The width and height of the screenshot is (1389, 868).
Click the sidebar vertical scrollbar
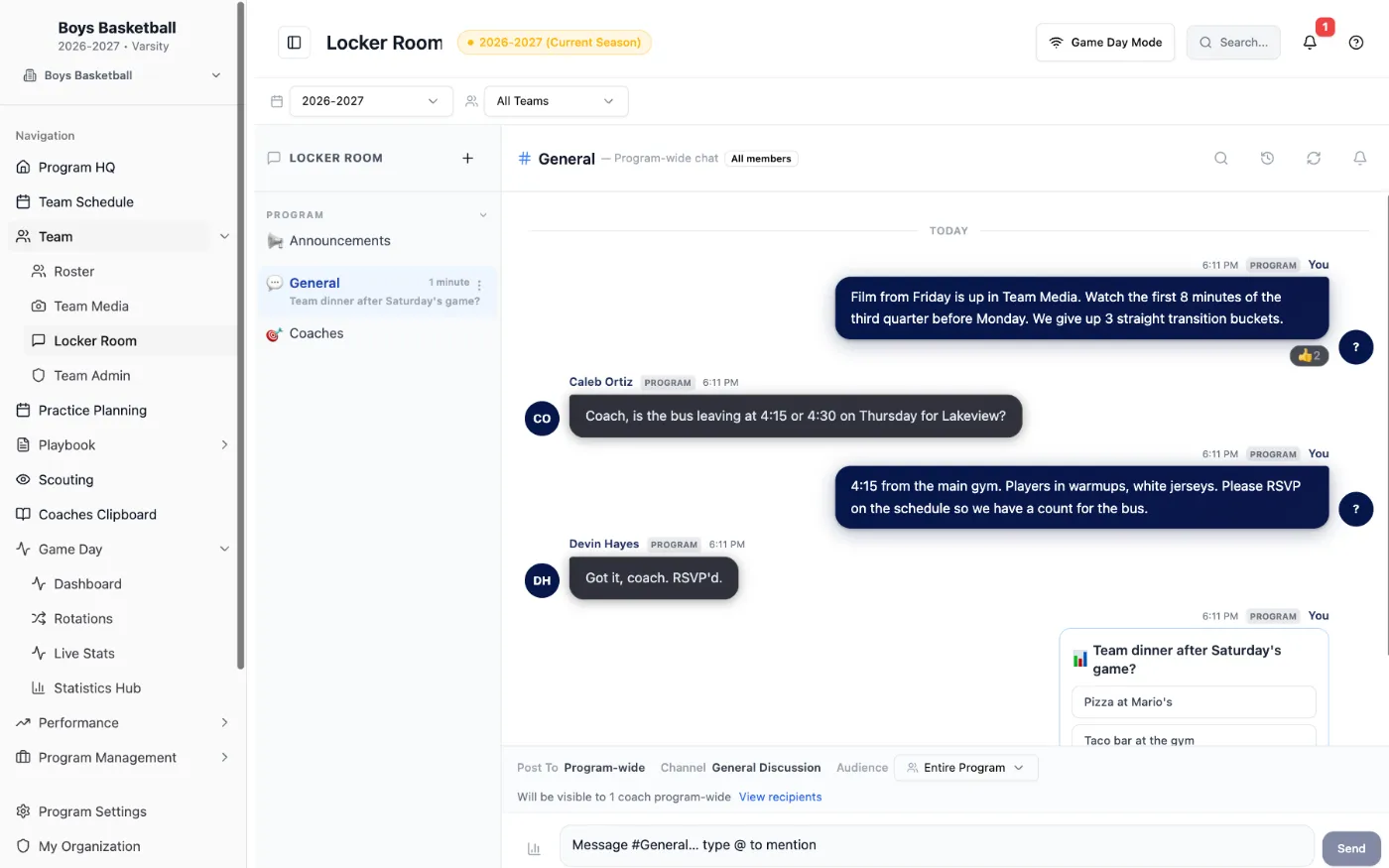[240, 337]
